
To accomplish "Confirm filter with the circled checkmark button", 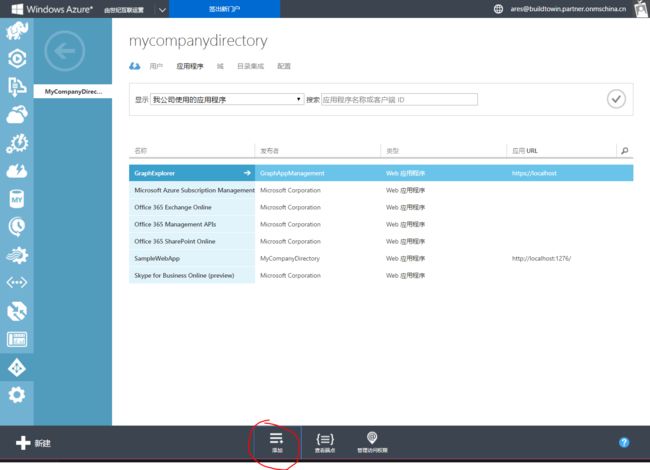I will (x=616, y=99).
